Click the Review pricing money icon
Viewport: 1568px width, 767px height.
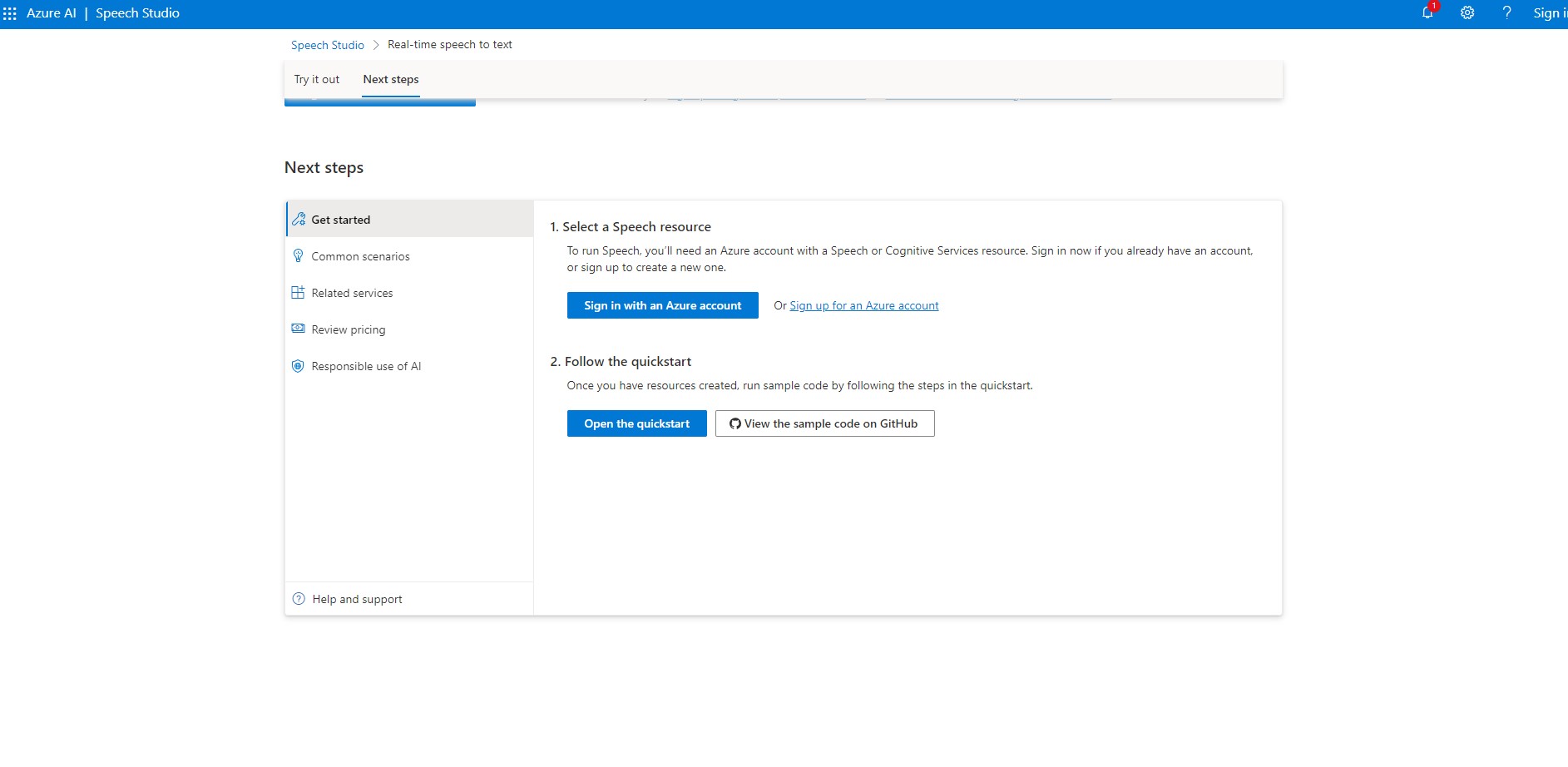(298, 329)
